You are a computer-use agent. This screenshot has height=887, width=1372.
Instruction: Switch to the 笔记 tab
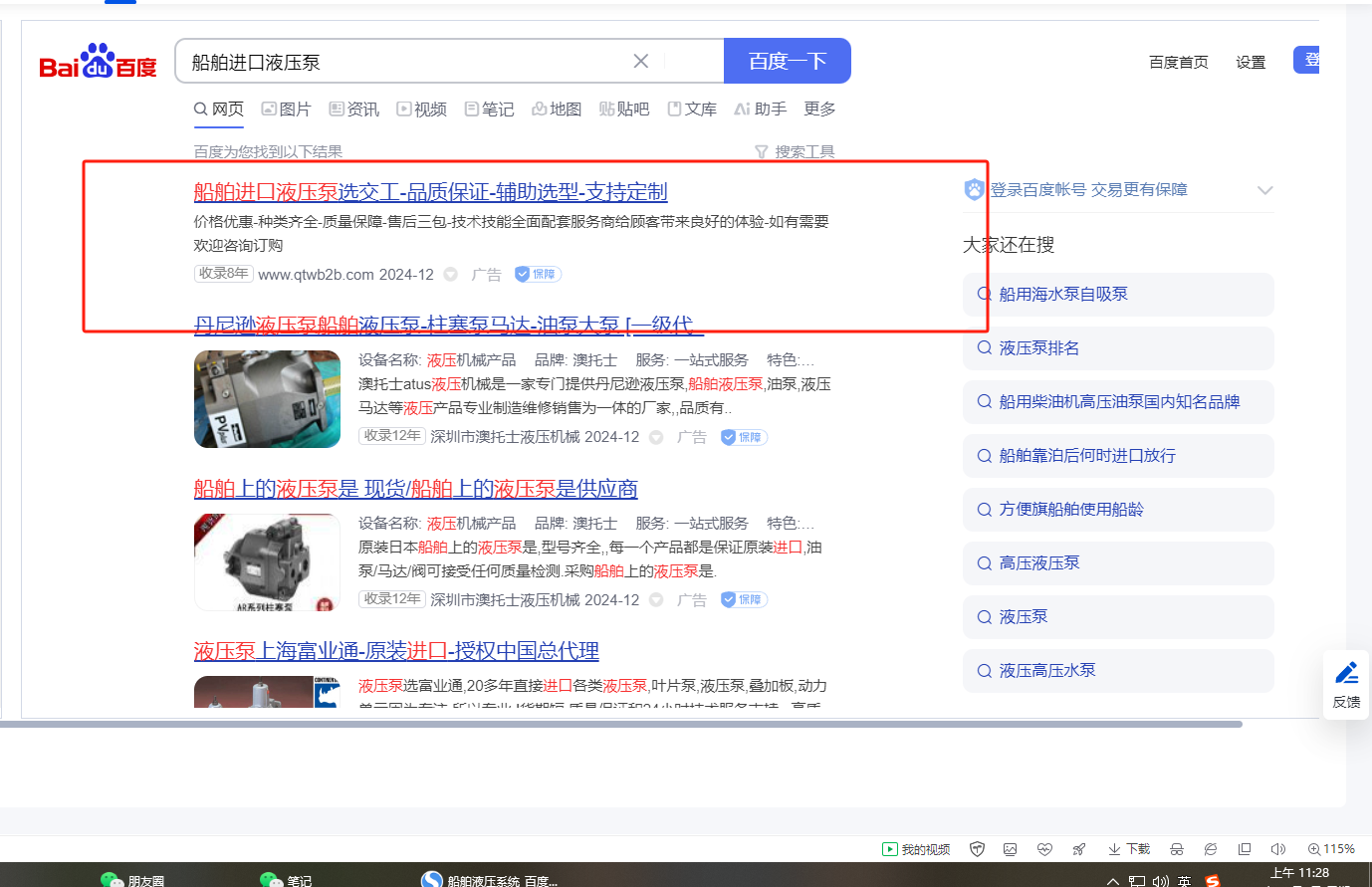(x=490, y=110)
